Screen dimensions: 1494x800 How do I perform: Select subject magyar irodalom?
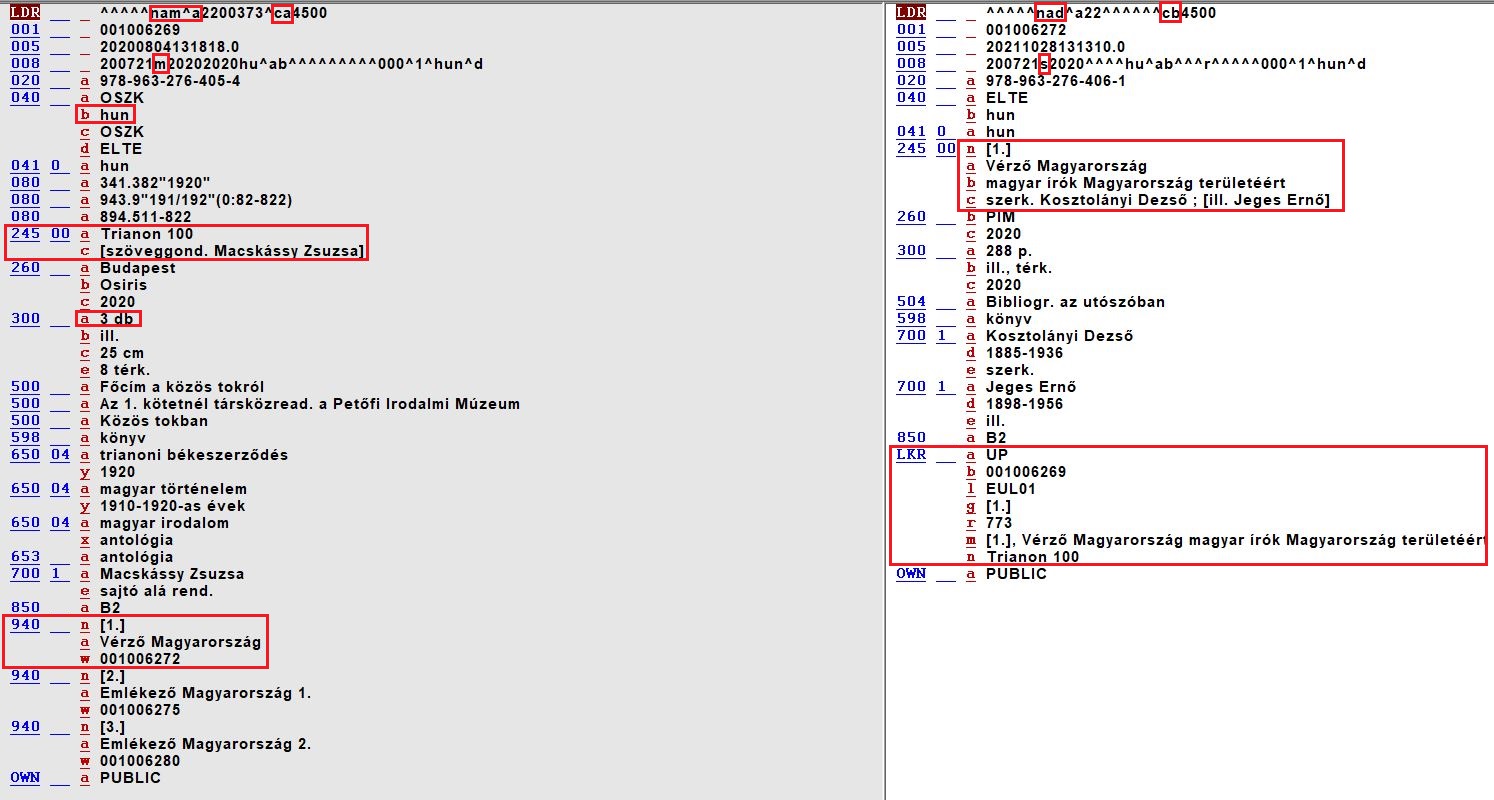pyautogui.click(x=164, y=523)
